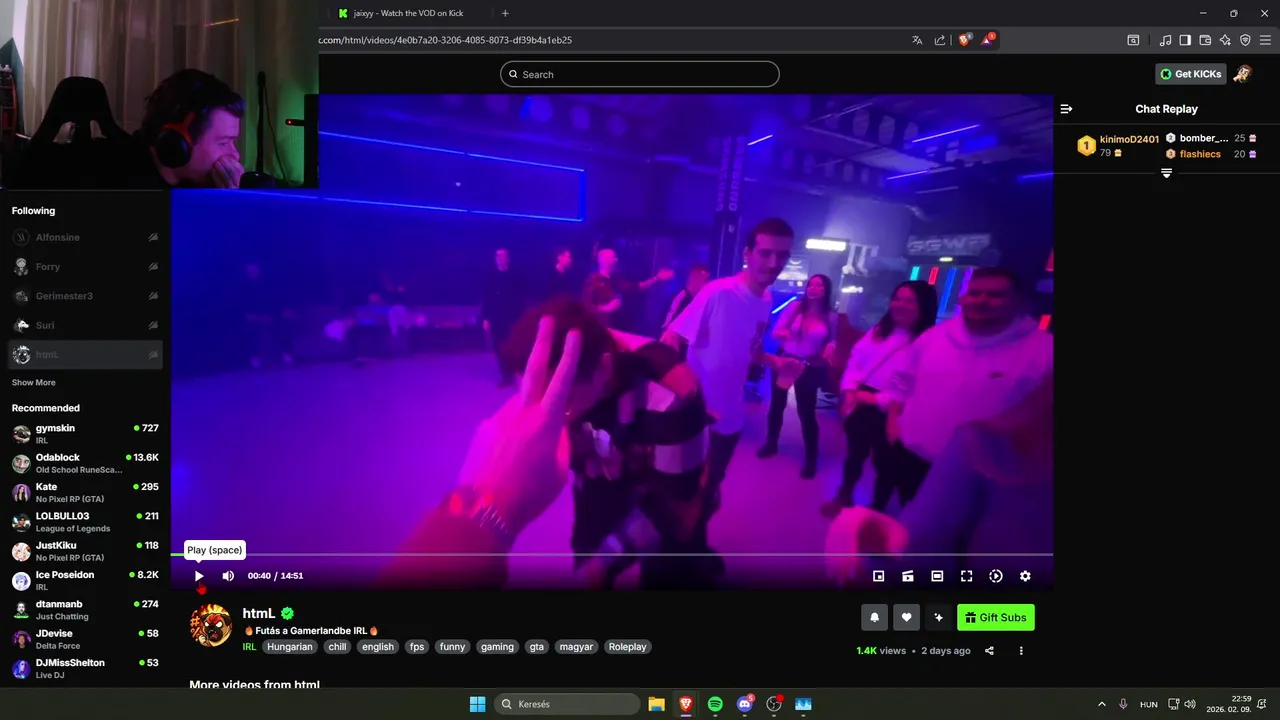Select the fps tag
This screenshot has width=1280, height=720.
[x=417, y=647]
